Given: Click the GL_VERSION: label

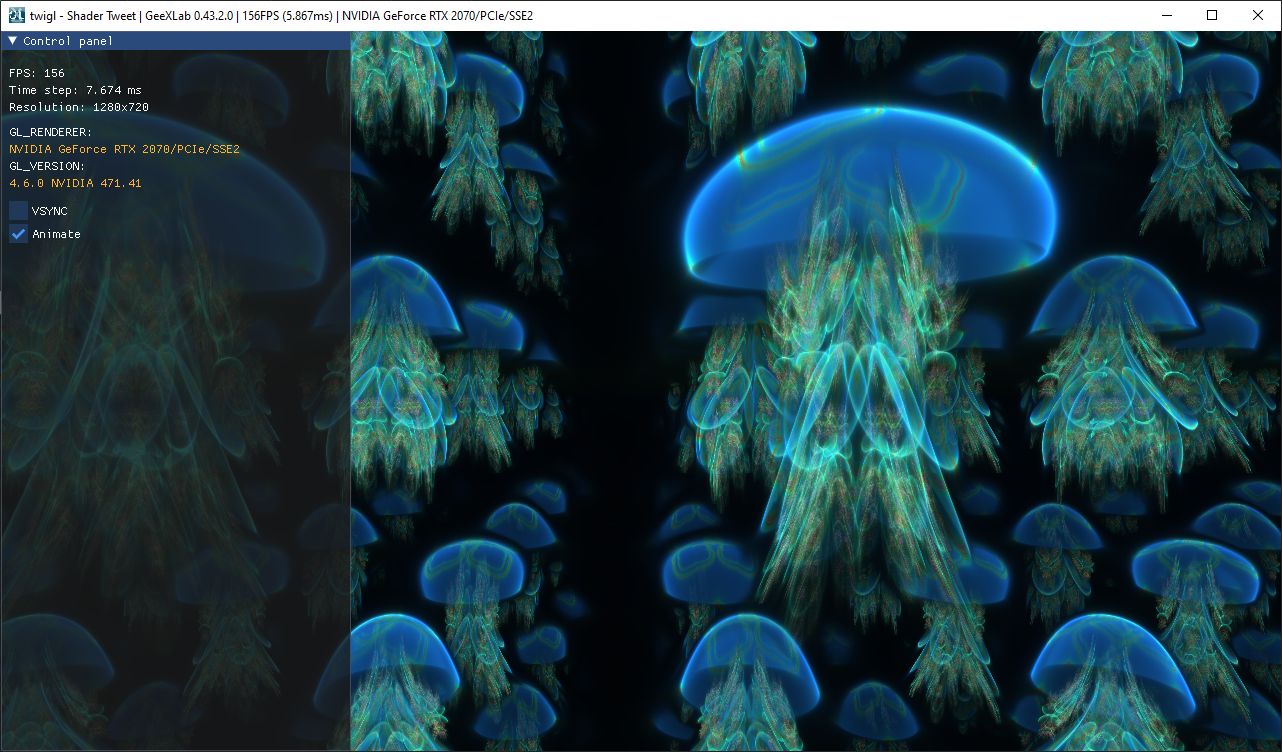Looking at the screenshot, I should tap(47, 166).
